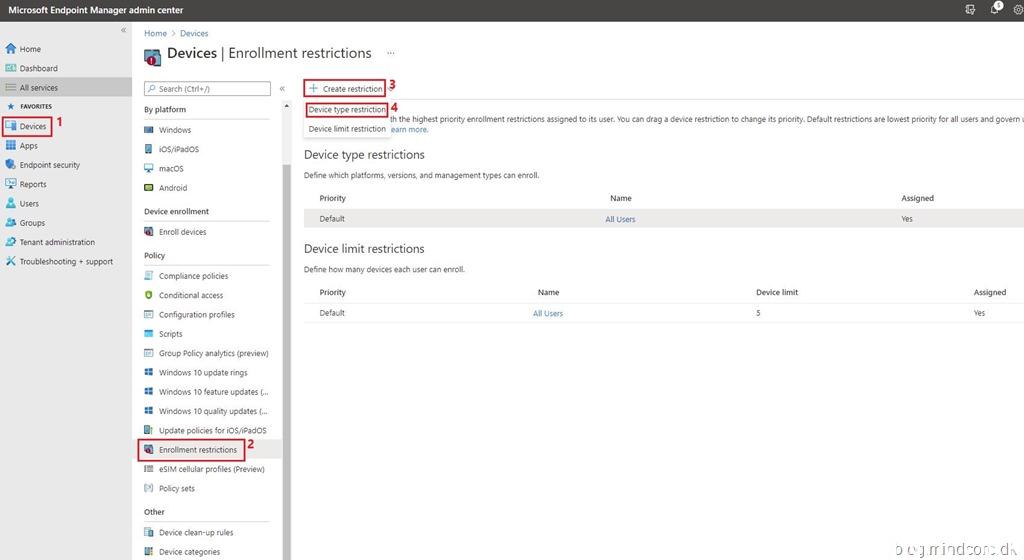Click the Create restriction button

coord(345,89)
